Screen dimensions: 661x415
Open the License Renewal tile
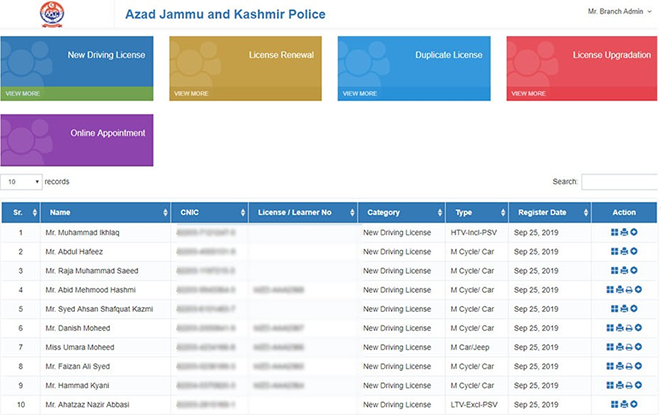(245, 68)
